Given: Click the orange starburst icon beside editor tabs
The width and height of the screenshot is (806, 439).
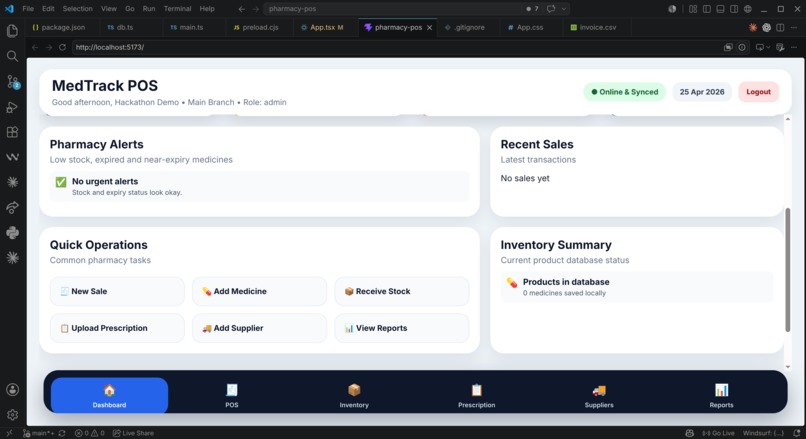Looking at the screenshot, I should pyautogui.click(x=753, y=27).
